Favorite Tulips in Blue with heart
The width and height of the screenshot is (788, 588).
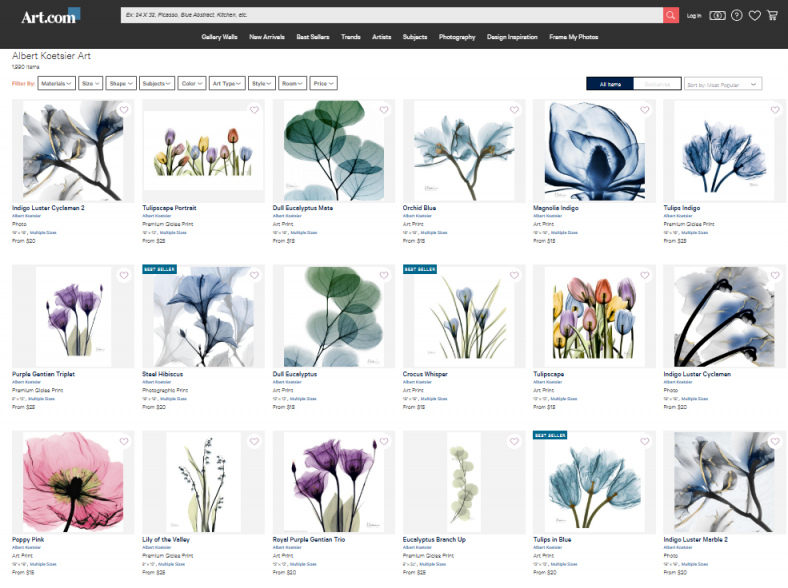[x=645, y=441]
